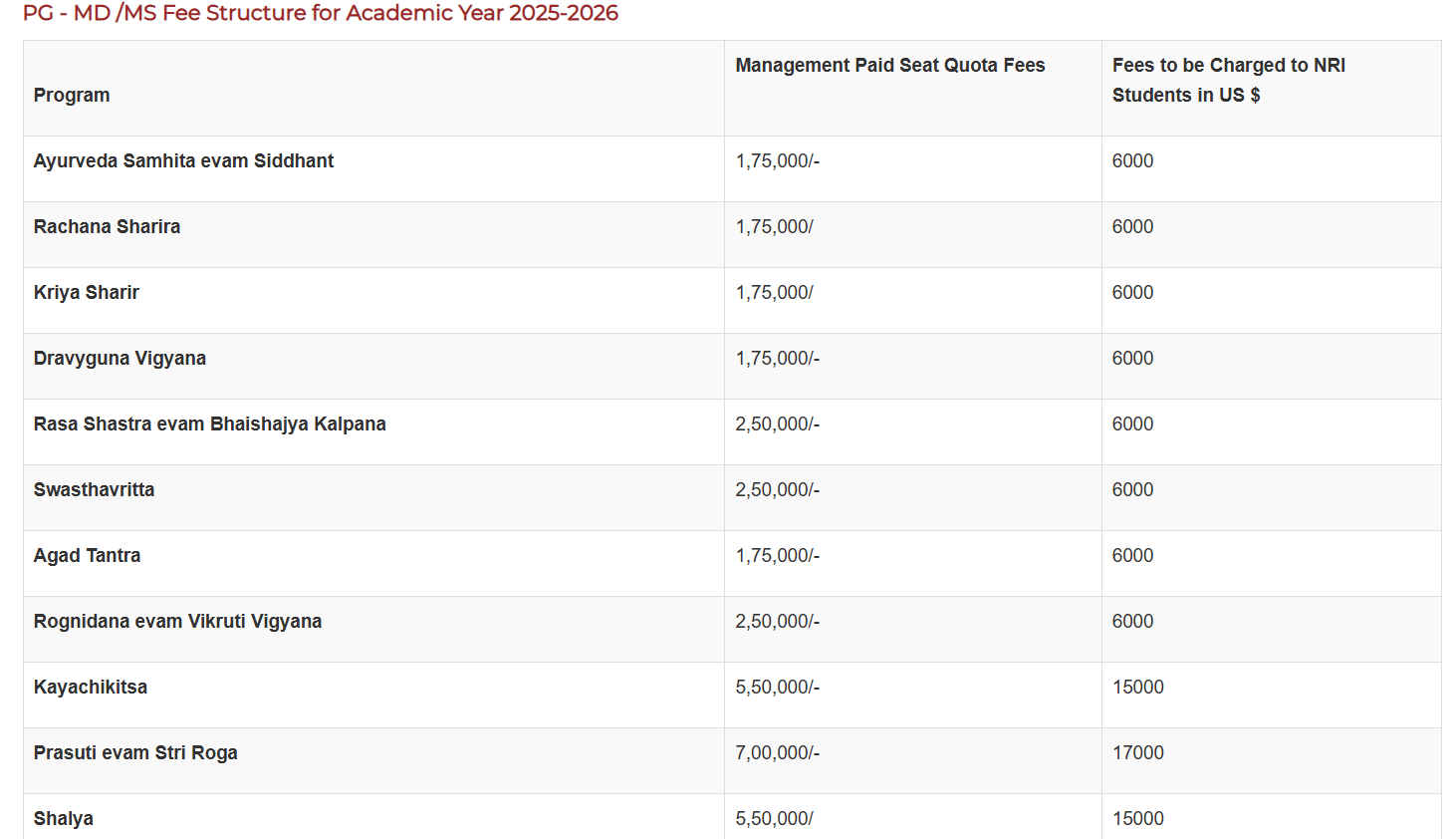
Task: Select the Swasthavritta program cell
Action: click(94, 490)
